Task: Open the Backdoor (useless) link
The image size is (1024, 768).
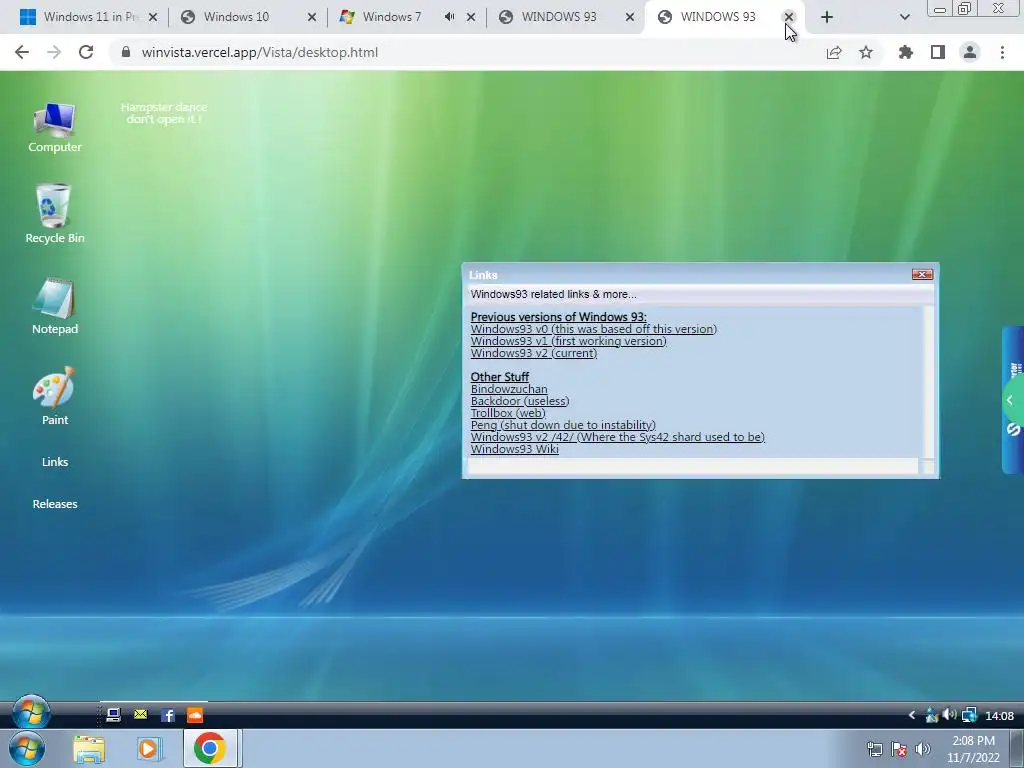Action: point(520,401)
